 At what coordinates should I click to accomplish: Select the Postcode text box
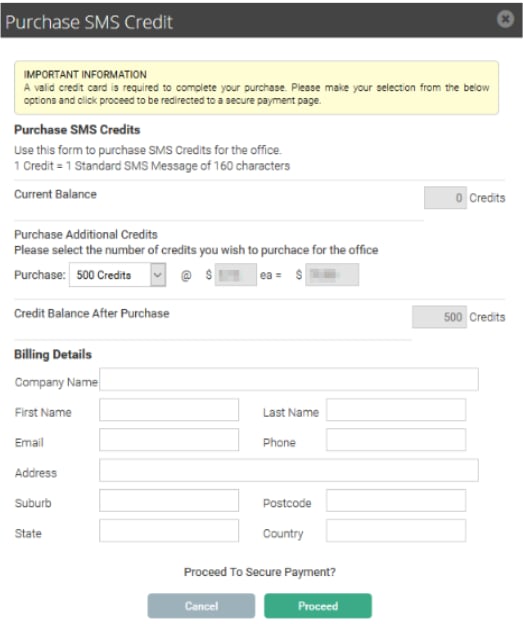[396, 501]
